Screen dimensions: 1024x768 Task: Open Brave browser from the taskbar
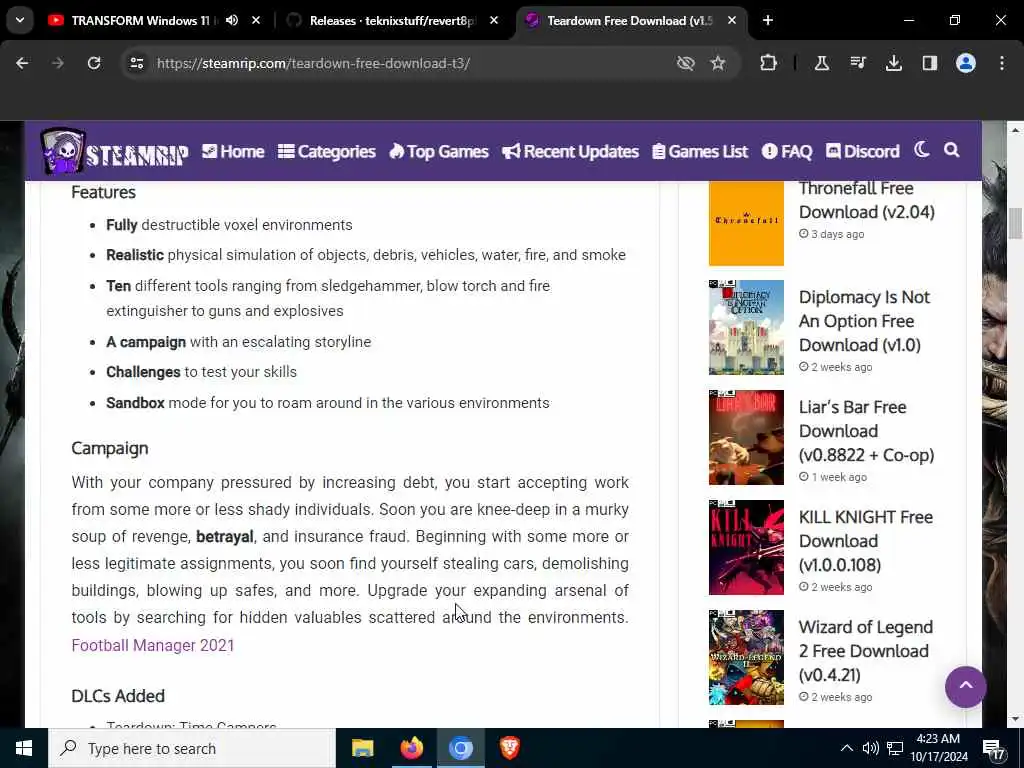point(510,748)
